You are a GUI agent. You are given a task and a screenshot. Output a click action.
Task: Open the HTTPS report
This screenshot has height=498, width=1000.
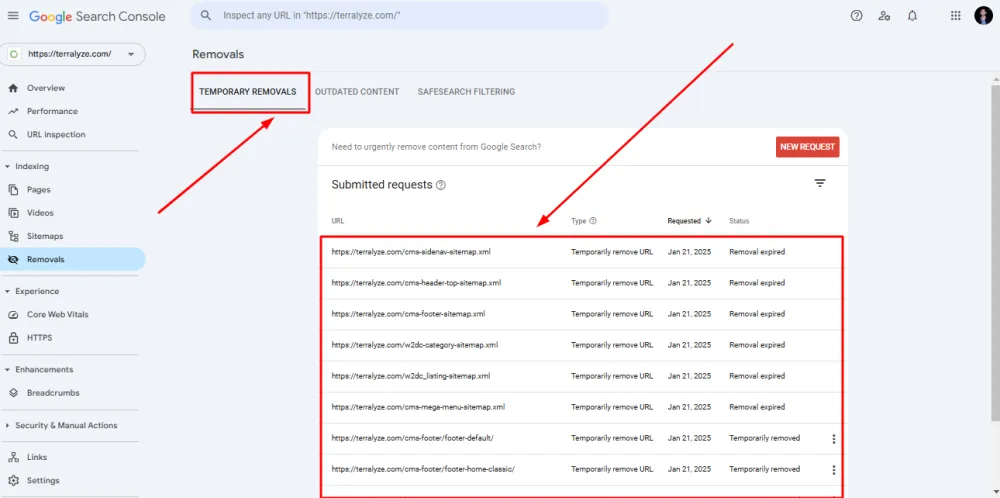40,338
